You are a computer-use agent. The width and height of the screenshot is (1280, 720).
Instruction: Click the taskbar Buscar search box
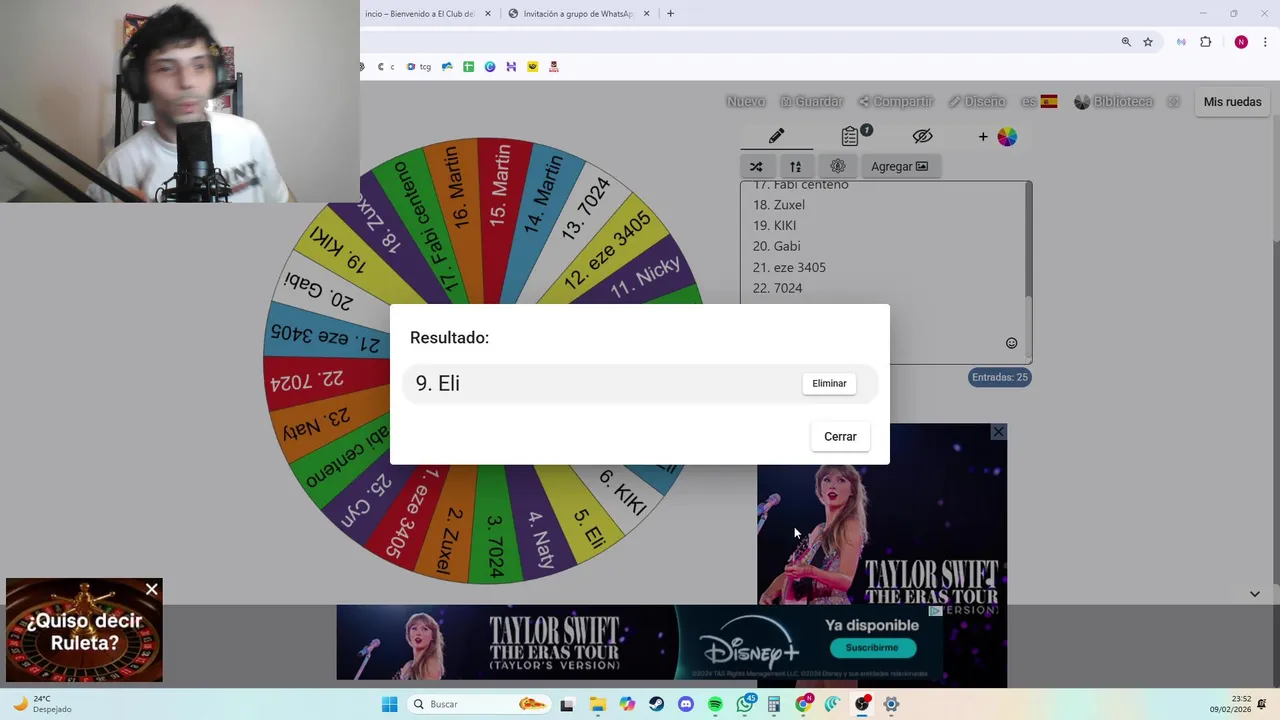click(478, 704)
